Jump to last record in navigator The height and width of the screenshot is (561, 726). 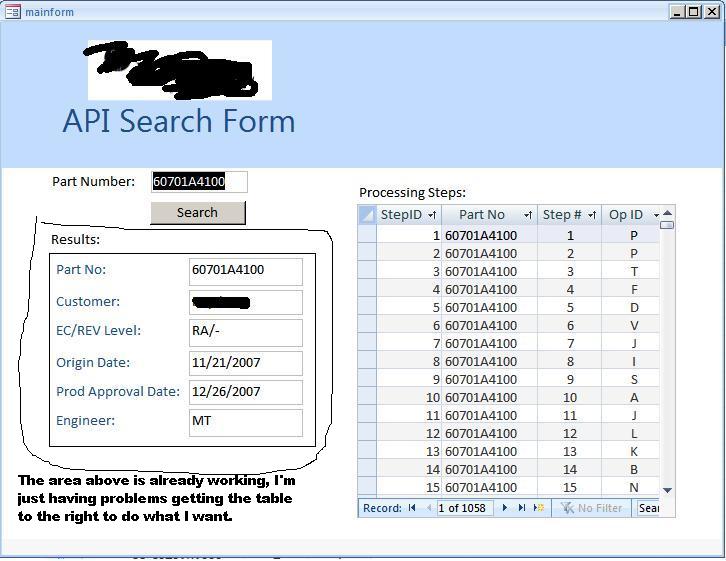(522, 508)
